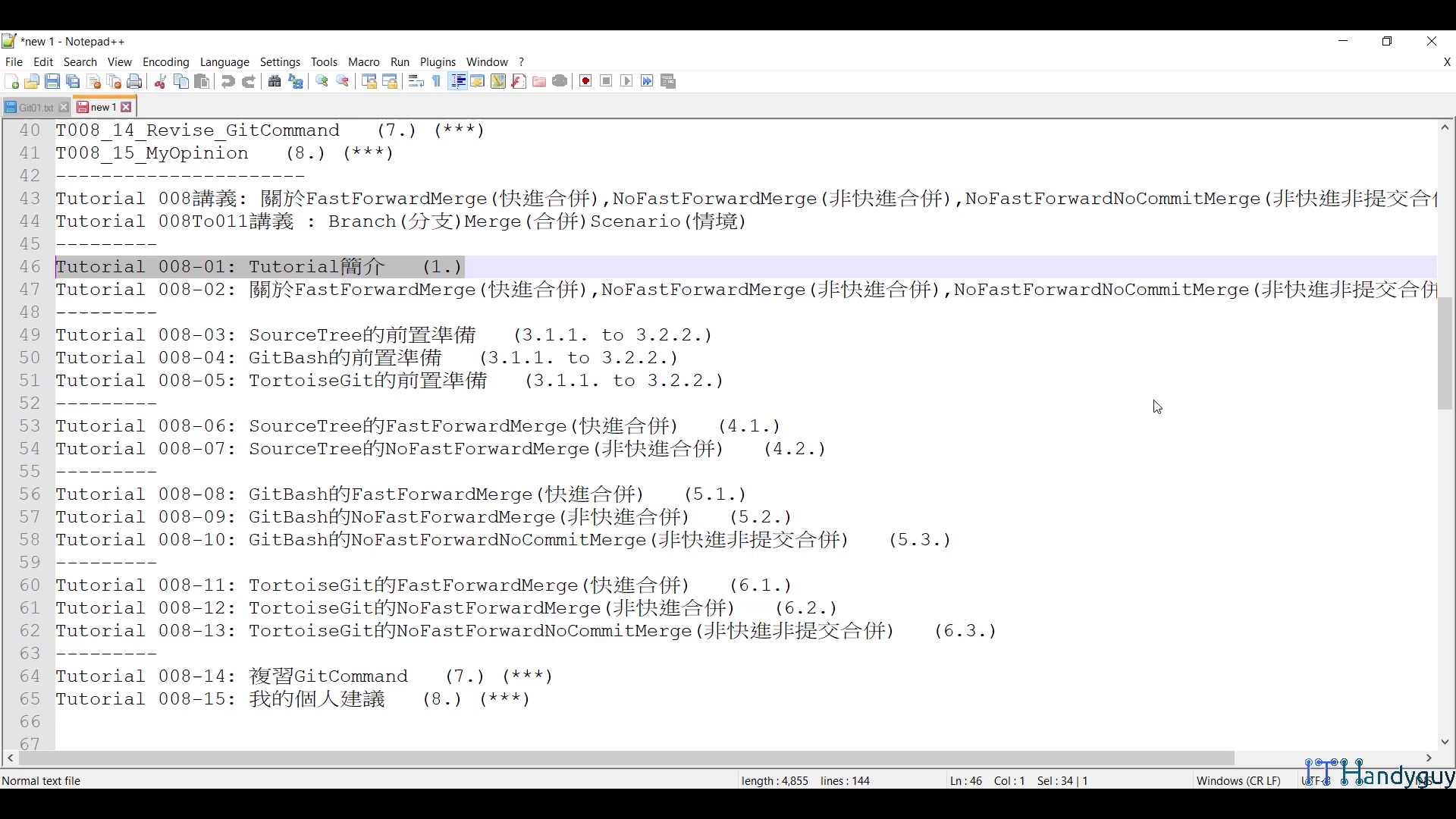Screen dimensions: 1456x819
Task: Close the new 1 tab
Action: point(127,107)
